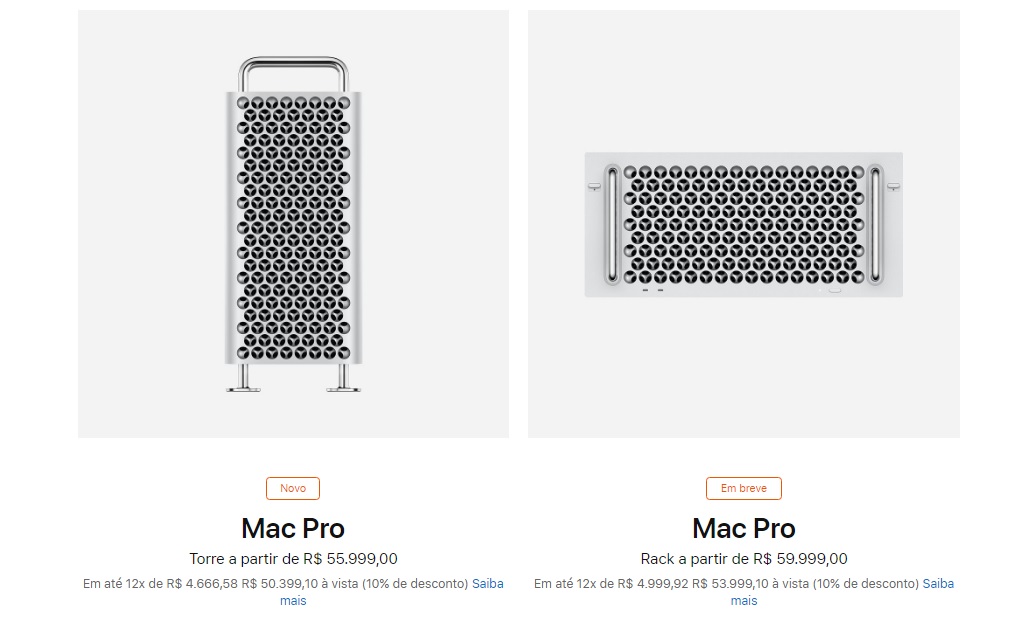Open the left "Saiba mais" link

click(485, 583)
